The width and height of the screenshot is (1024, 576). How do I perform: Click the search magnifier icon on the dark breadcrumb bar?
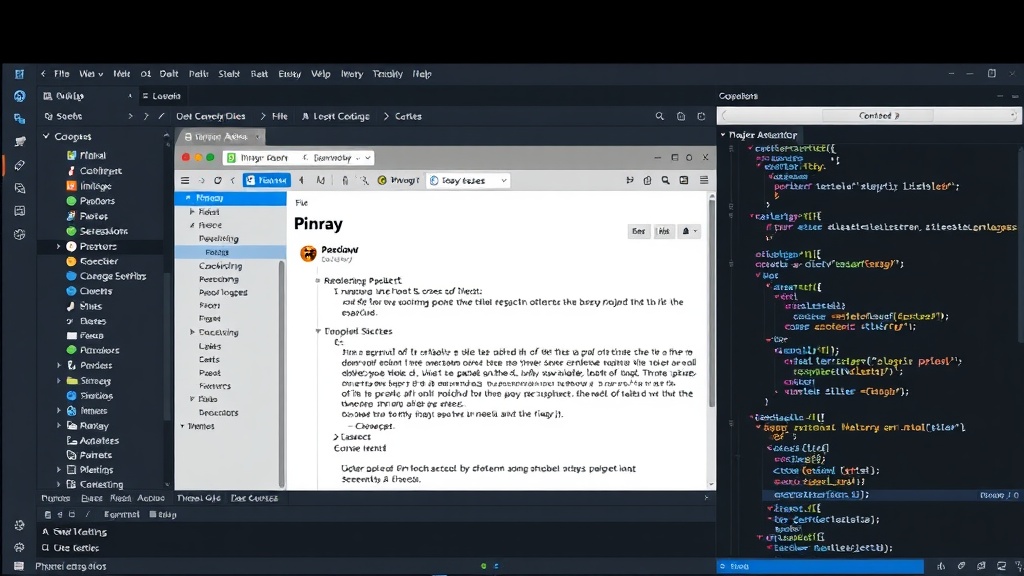(660, 116)
